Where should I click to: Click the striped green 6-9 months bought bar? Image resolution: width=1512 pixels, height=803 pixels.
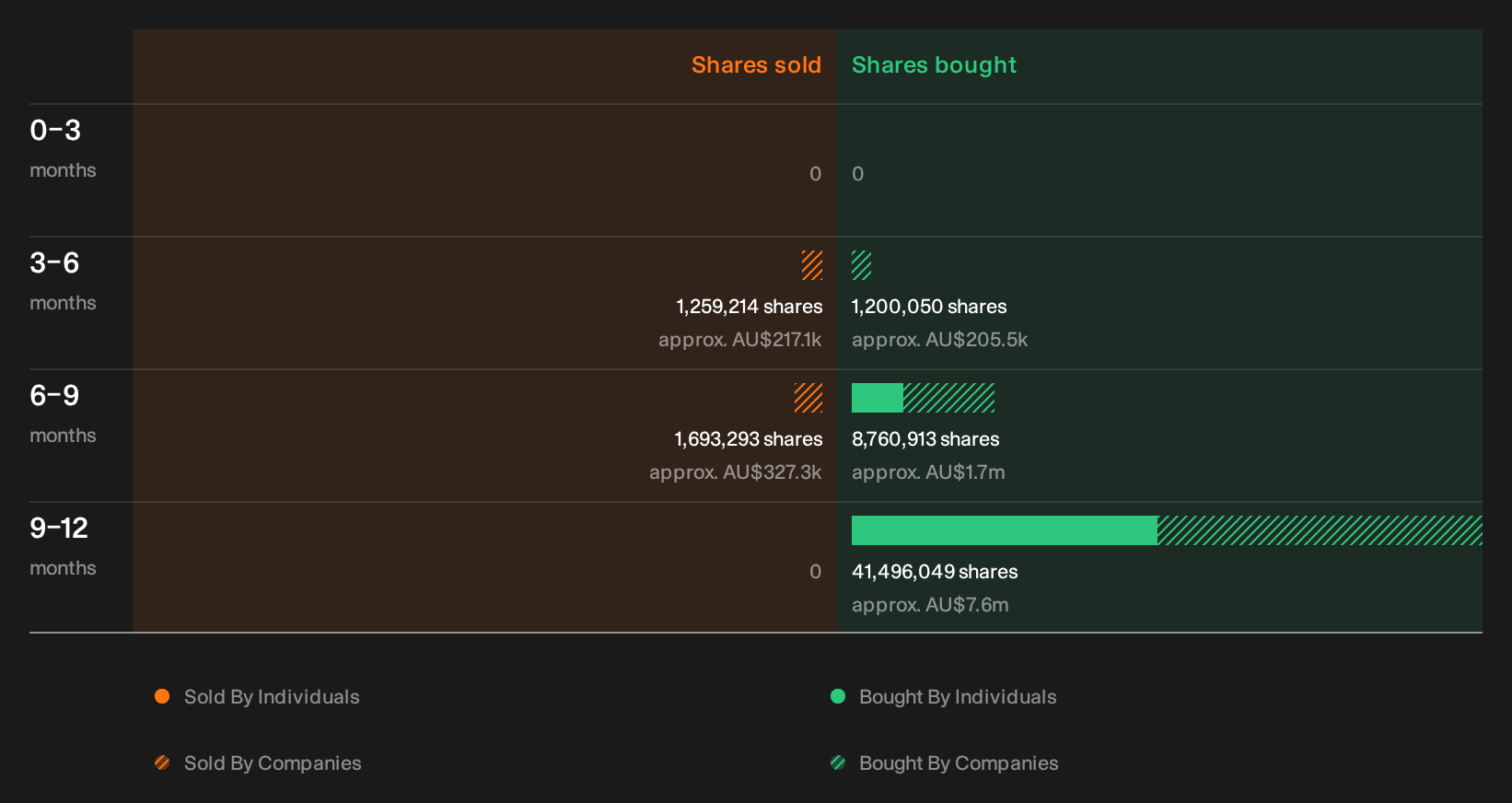click(x=949, y=398)
